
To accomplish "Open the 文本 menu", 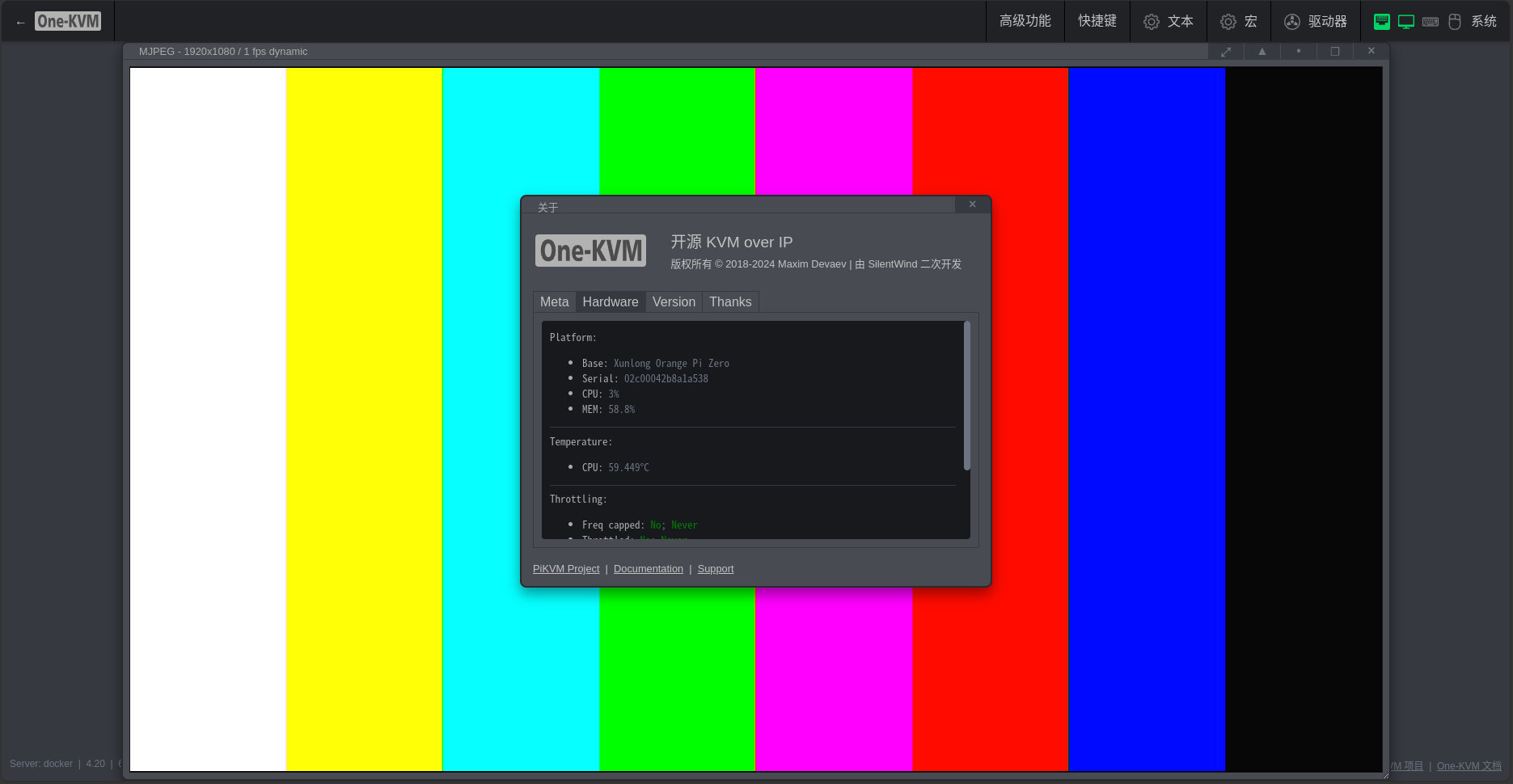I will (1169, 21).
